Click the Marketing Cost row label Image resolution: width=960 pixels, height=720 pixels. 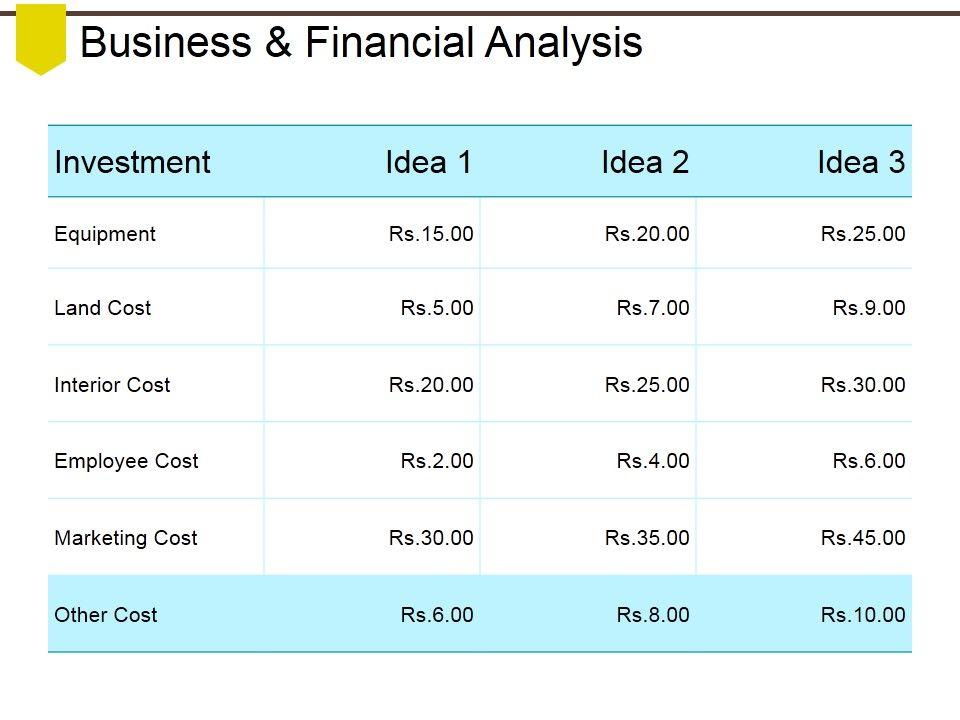click(126, 538)
